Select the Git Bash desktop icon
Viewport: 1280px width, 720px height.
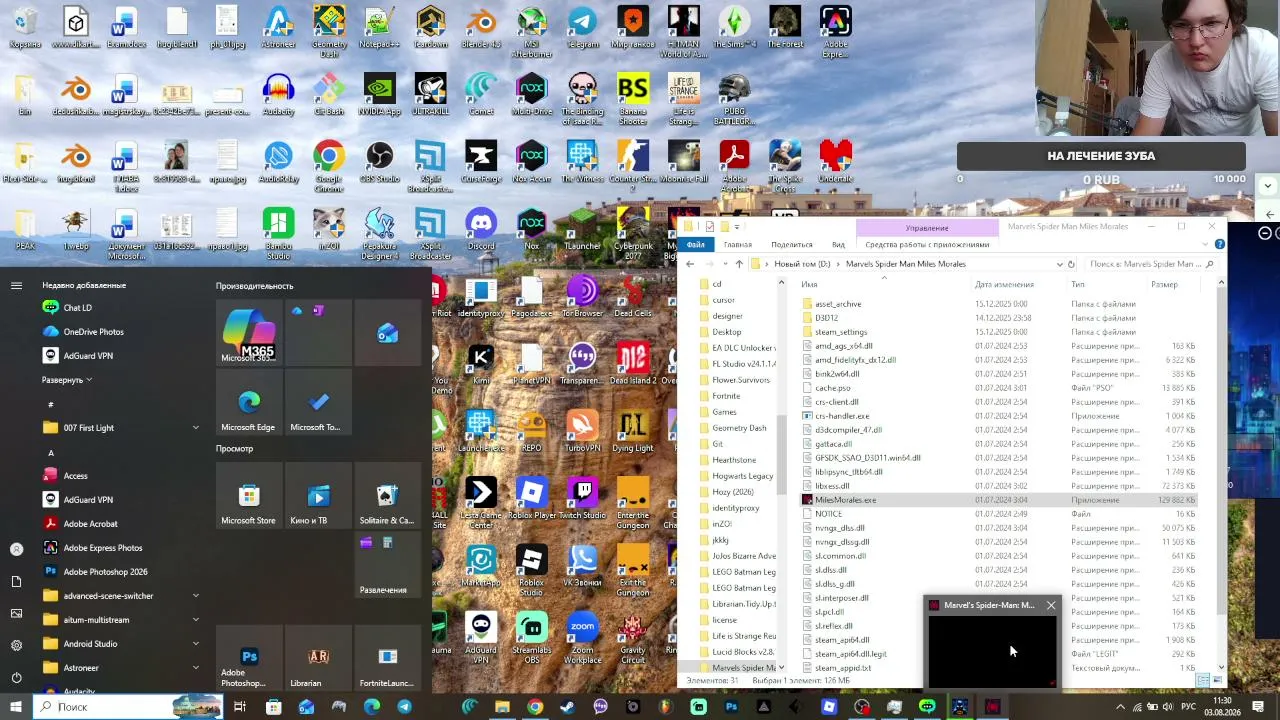329,95
